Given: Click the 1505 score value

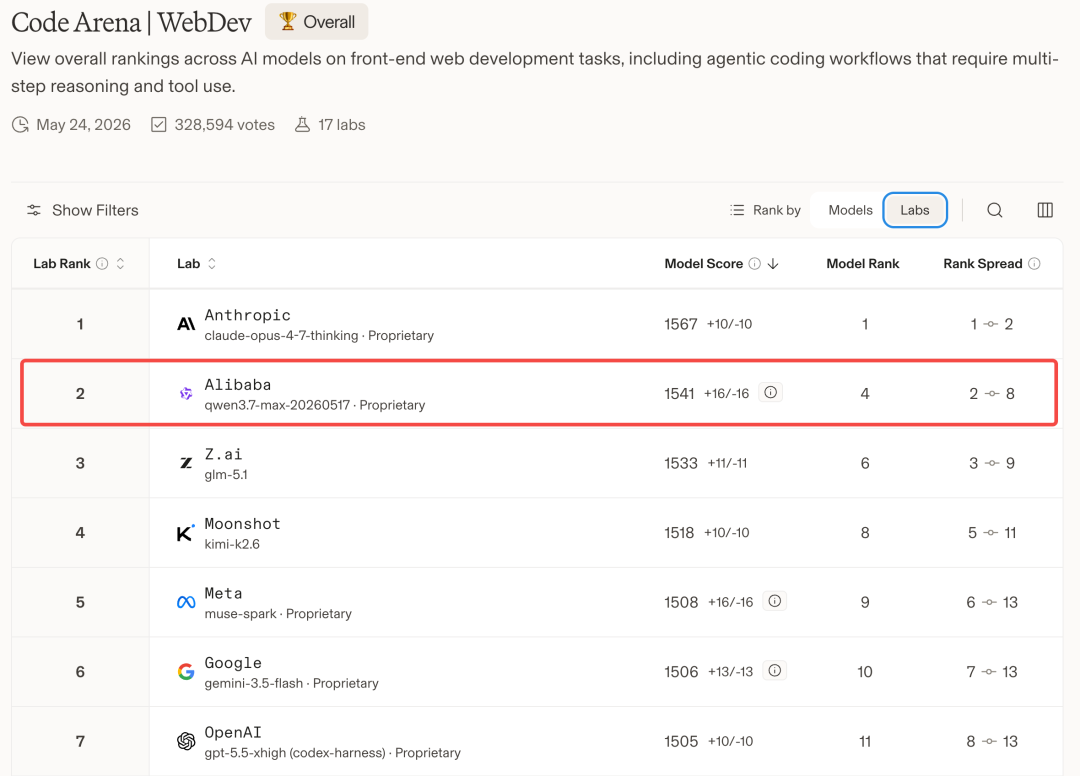Looking at the screenshot, I should tap(681, 742).
